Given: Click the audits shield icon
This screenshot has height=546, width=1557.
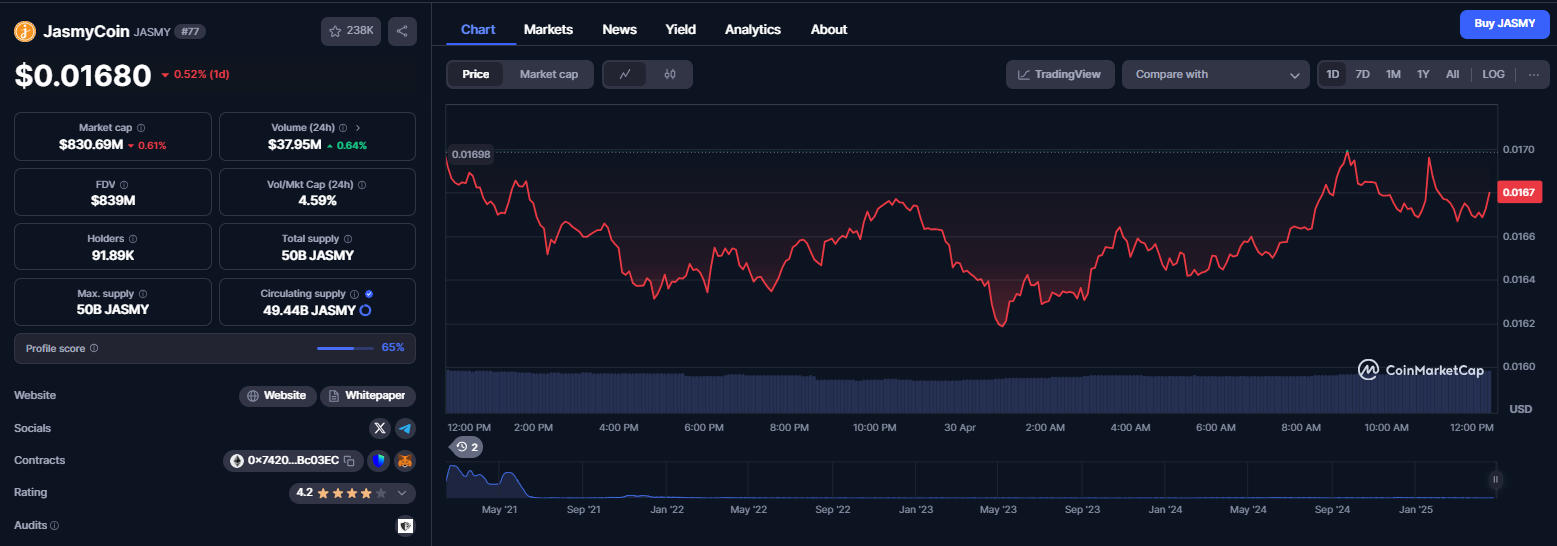Looking at the screenshot, I should point(405,525).
